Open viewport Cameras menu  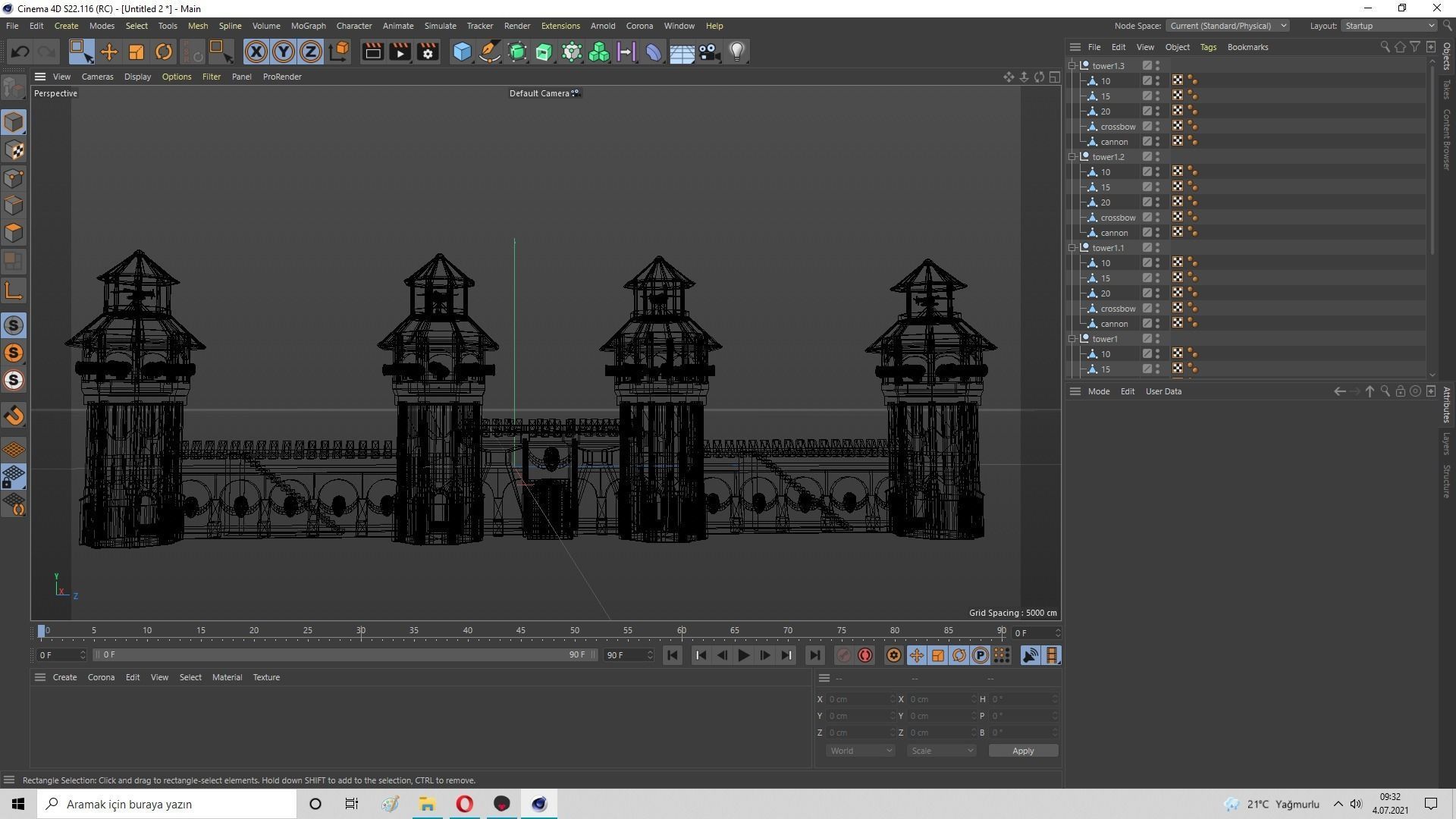(x=97, y=77)
